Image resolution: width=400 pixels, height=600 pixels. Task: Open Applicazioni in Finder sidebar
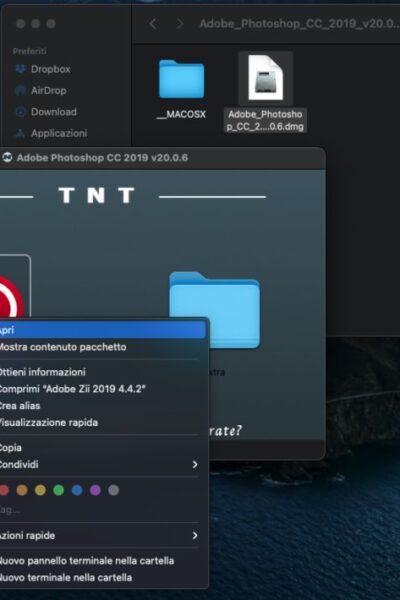[x=59, y=134]
